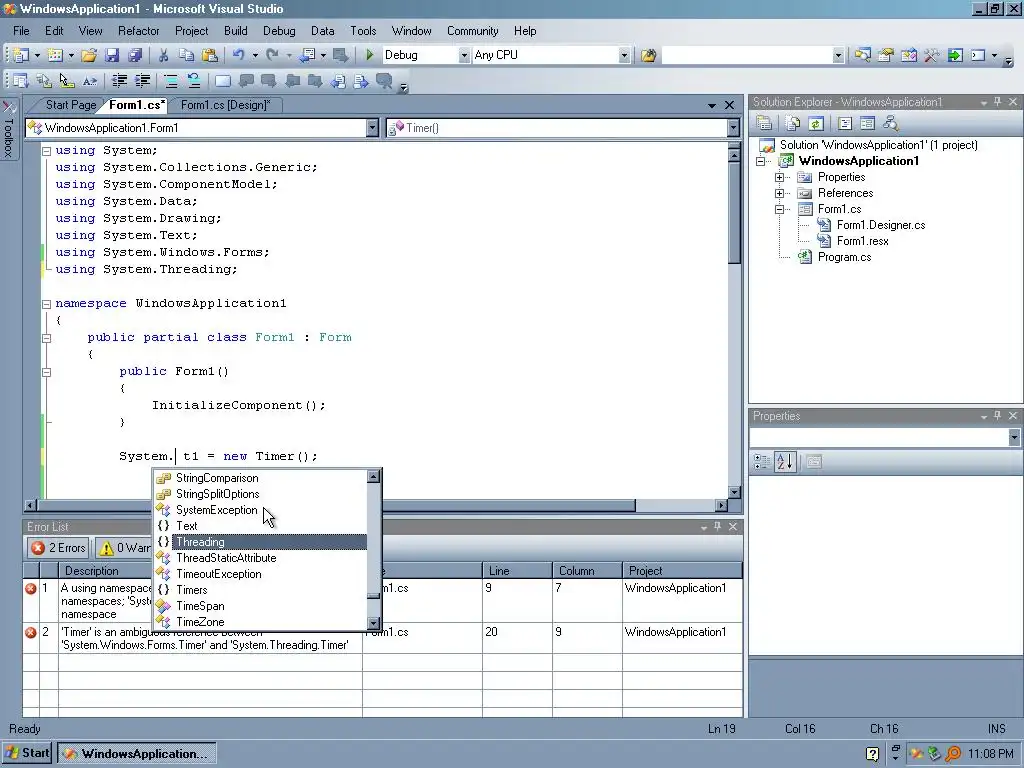
Task: Open the Build menu
Action: (x=235, y=31)
